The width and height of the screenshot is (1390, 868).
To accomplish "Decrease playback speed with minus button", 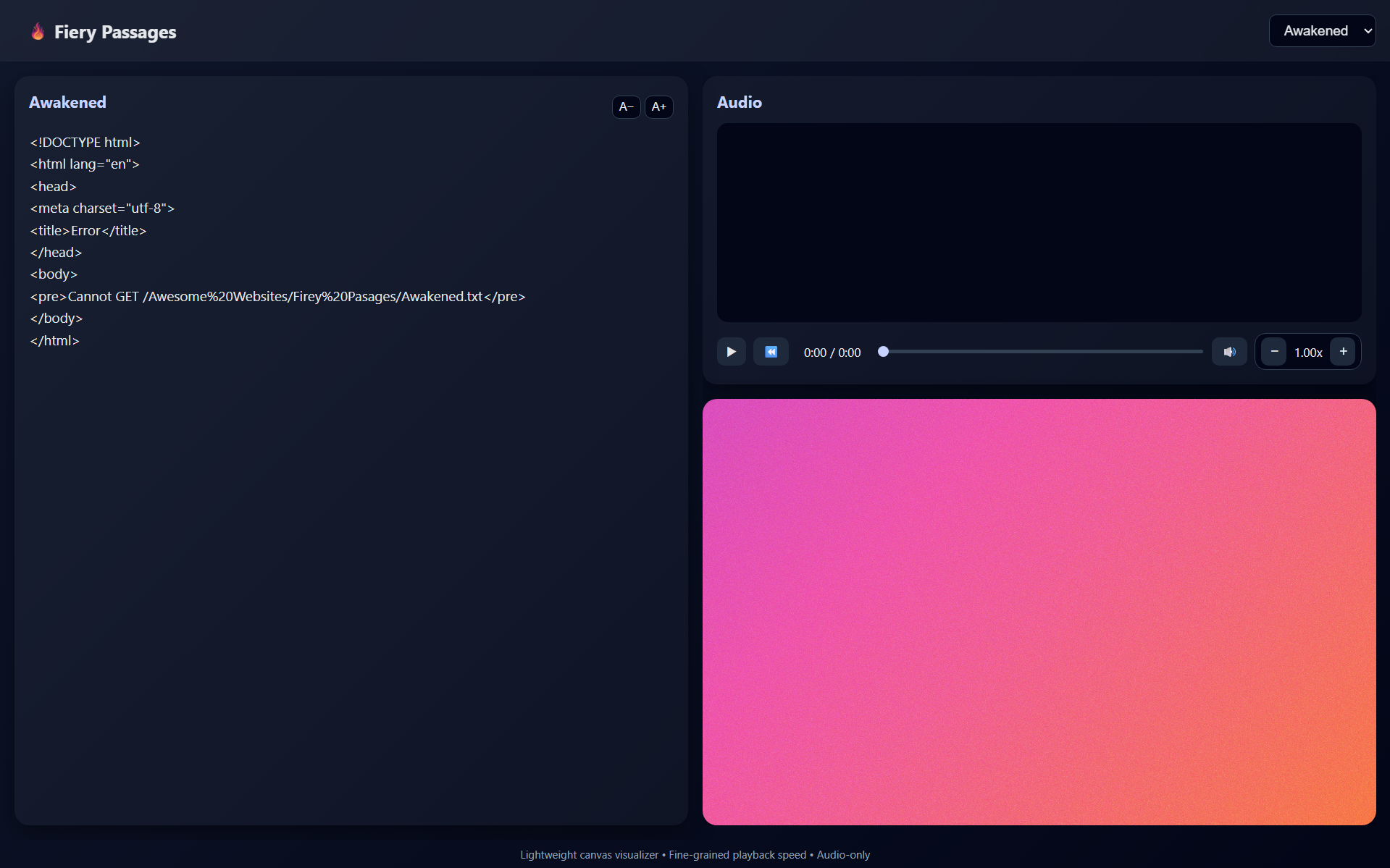I will point(1274,352).
